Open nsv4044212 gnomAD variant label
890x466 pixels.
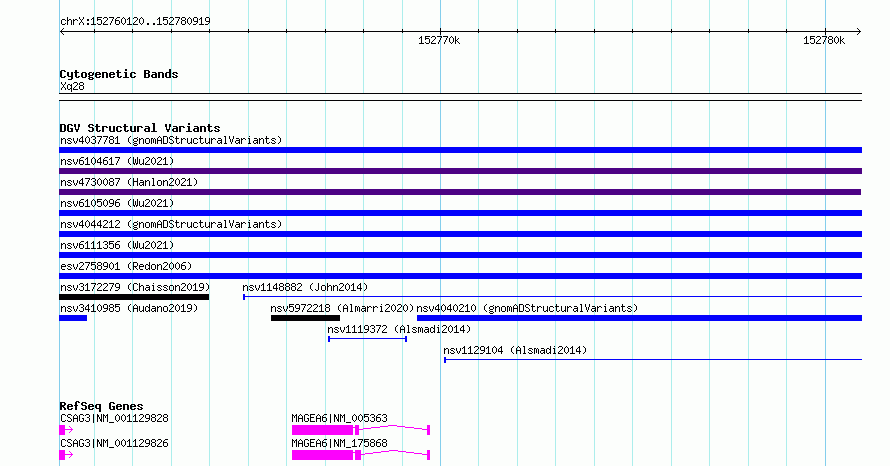[x=171, y=224]
